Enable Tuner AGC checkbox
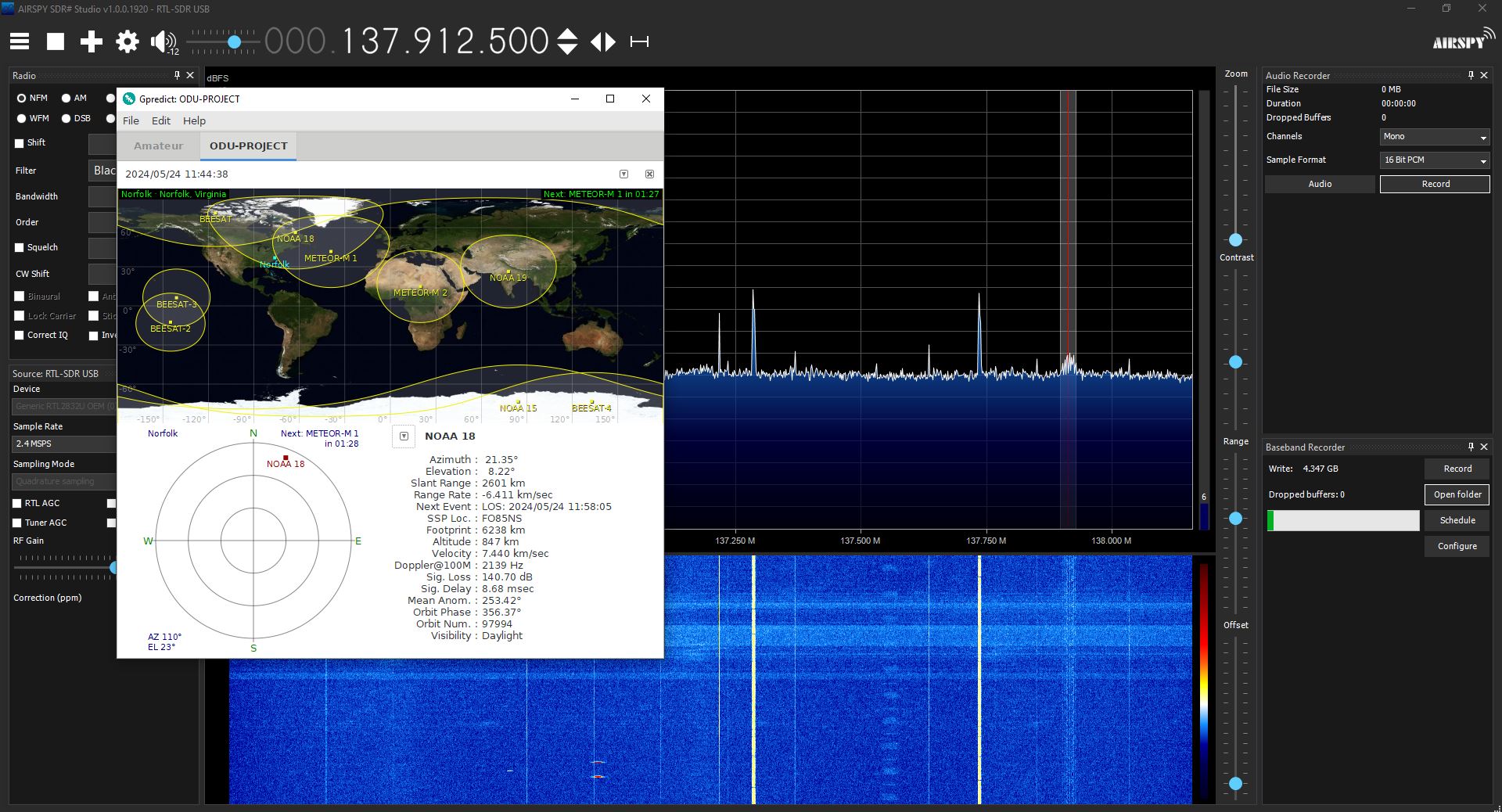This screenshot has height=812, width=1502. [17, 523]
